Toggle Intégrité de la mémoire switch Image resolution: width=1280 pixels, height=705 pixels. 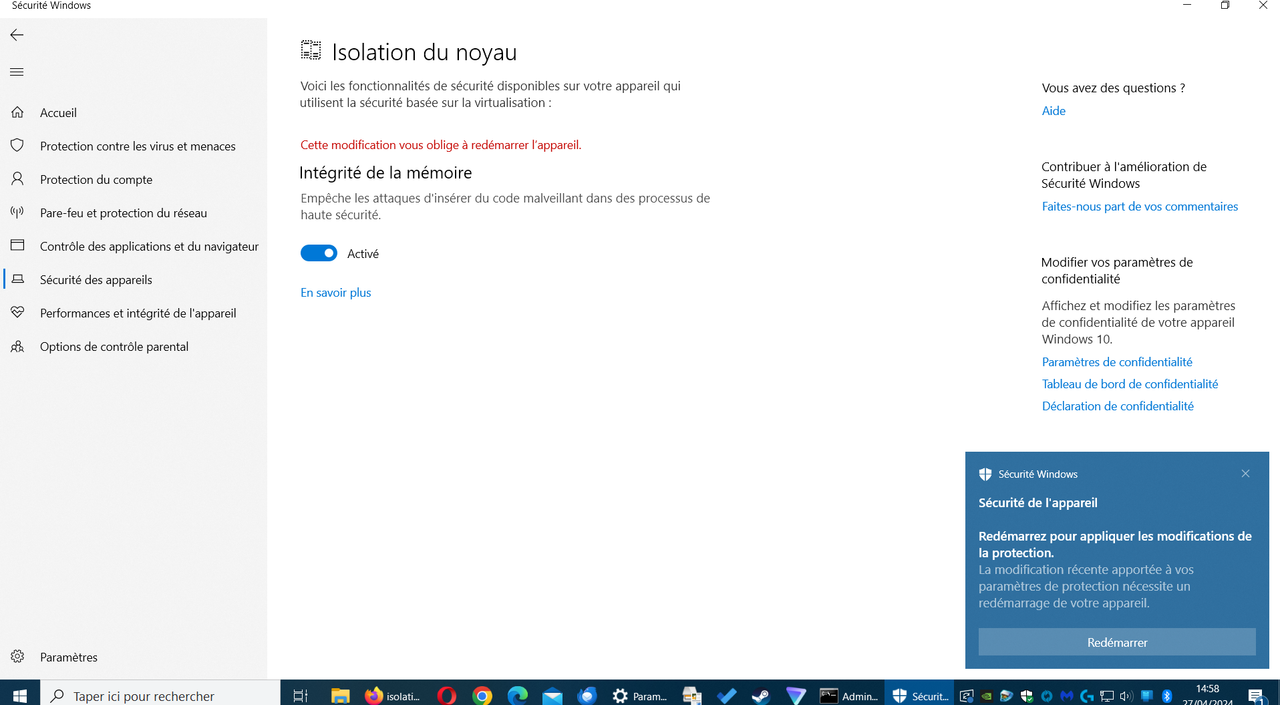[x=319, y=254]
